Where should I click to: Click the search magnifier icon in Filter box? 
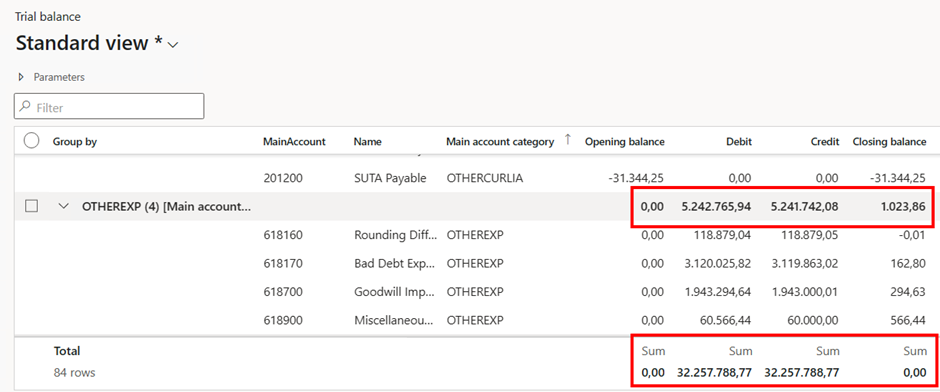point(25,107)
